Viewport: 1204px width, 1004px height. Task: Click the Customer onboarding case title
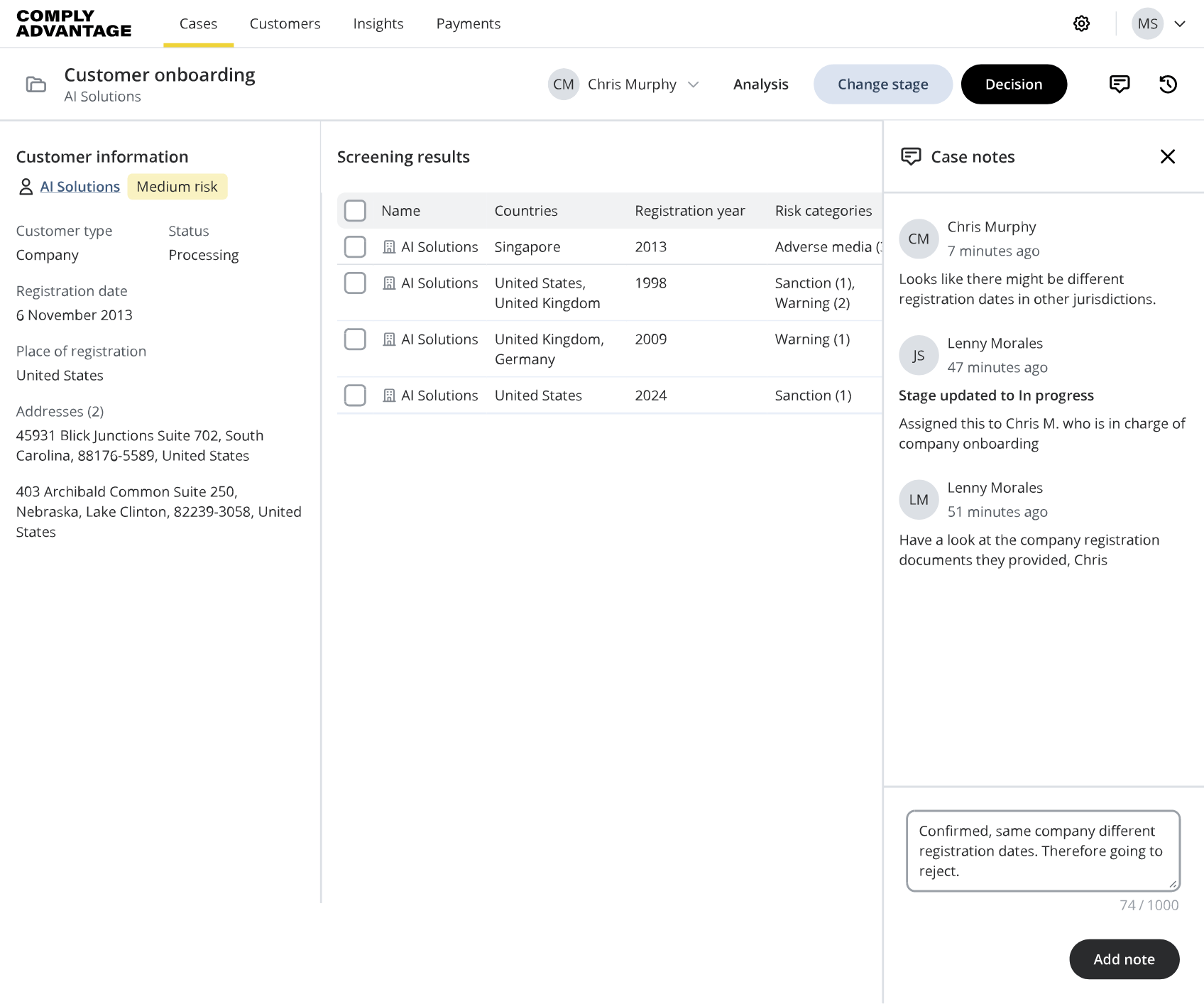tap(160, 75)
